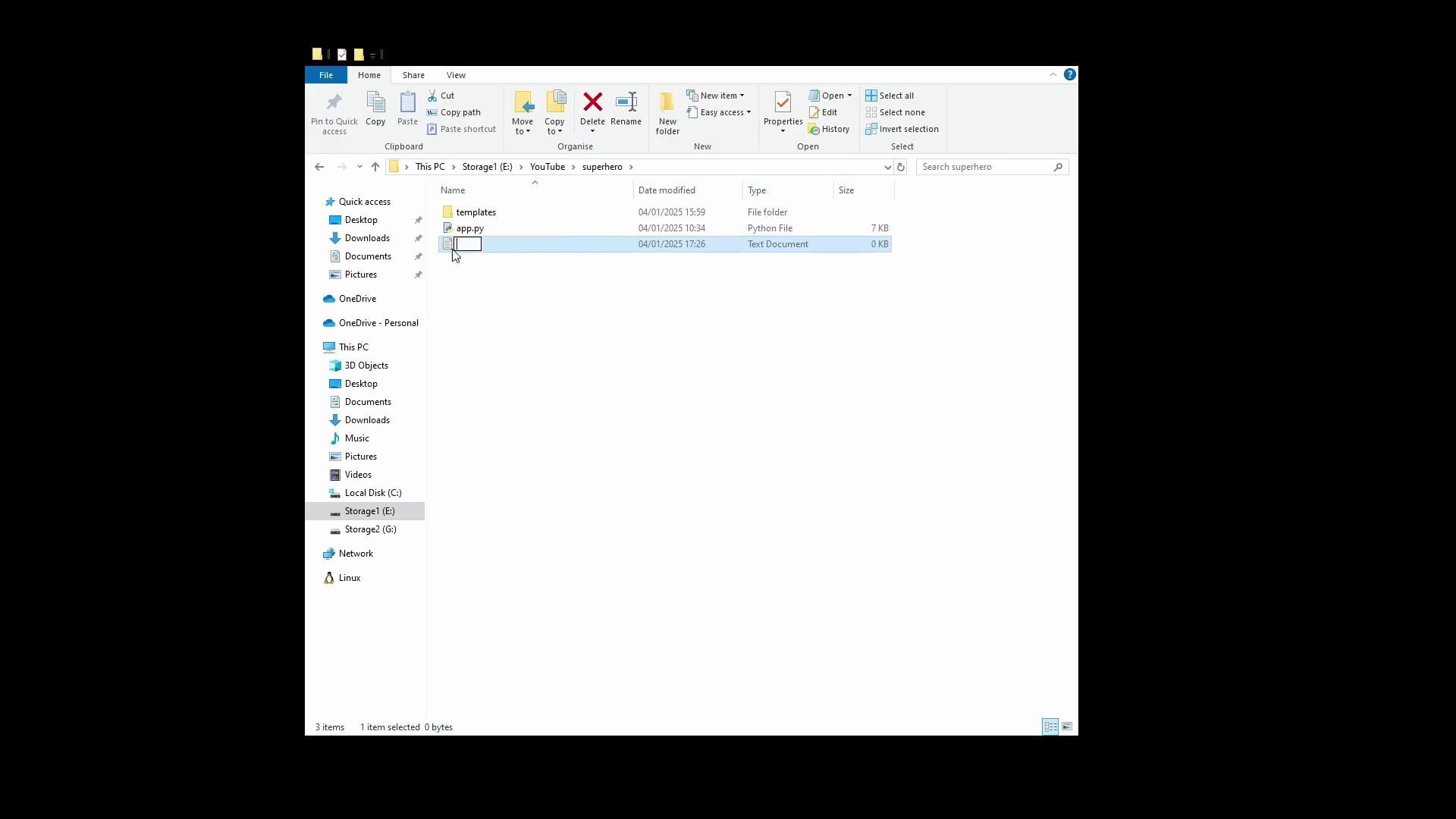Open pinned Downloads under Quick access
1456x819 pixels.
pyautogui.click(x=367, y=238)
